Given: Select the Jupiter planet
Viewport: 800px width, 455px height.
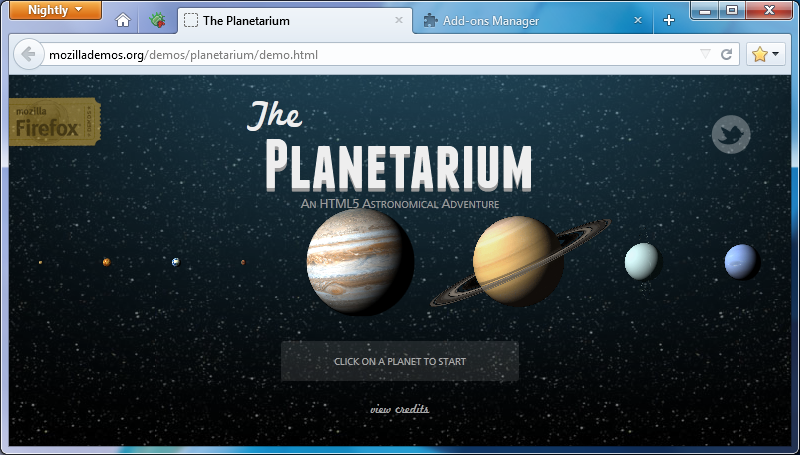Looking at the screenshot, I should click(x=359, y=262).
